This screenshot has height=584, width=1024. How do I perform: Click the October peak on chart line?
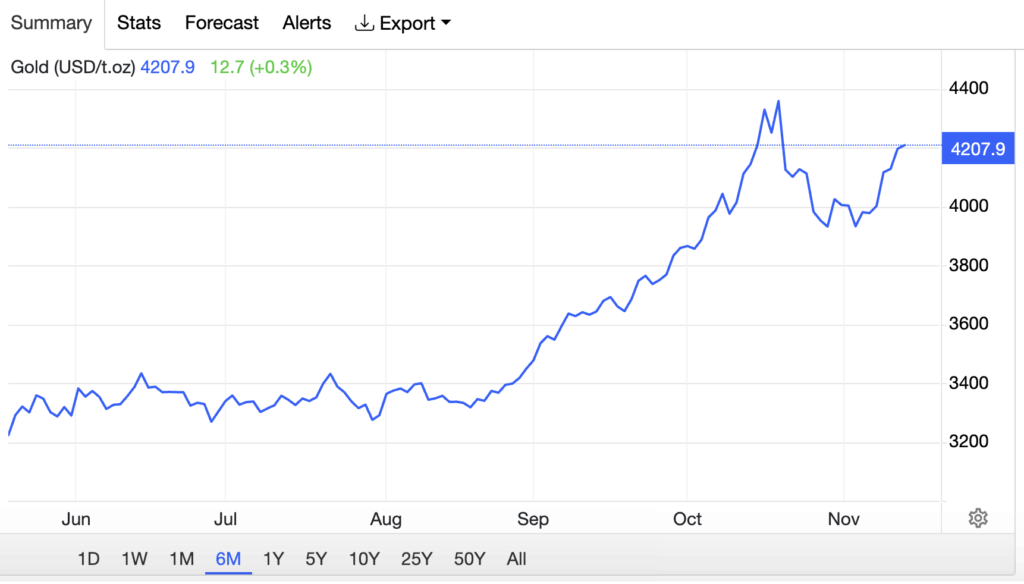click(x=778, y=101)
